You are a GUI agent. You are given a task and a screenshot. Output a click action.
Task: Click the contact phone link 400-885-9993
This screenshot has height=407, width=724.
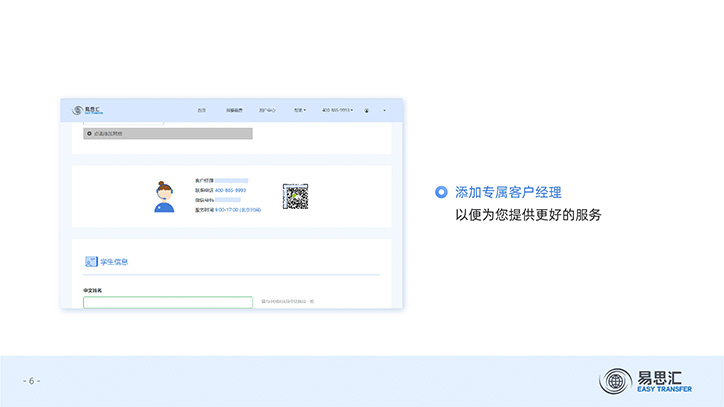pos(230,190)
